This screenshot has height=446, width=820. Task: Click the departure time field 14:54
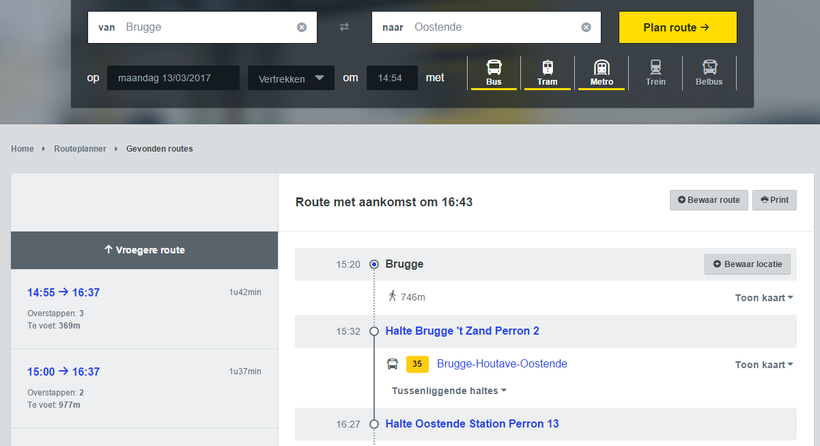click(x=392, y=78)
